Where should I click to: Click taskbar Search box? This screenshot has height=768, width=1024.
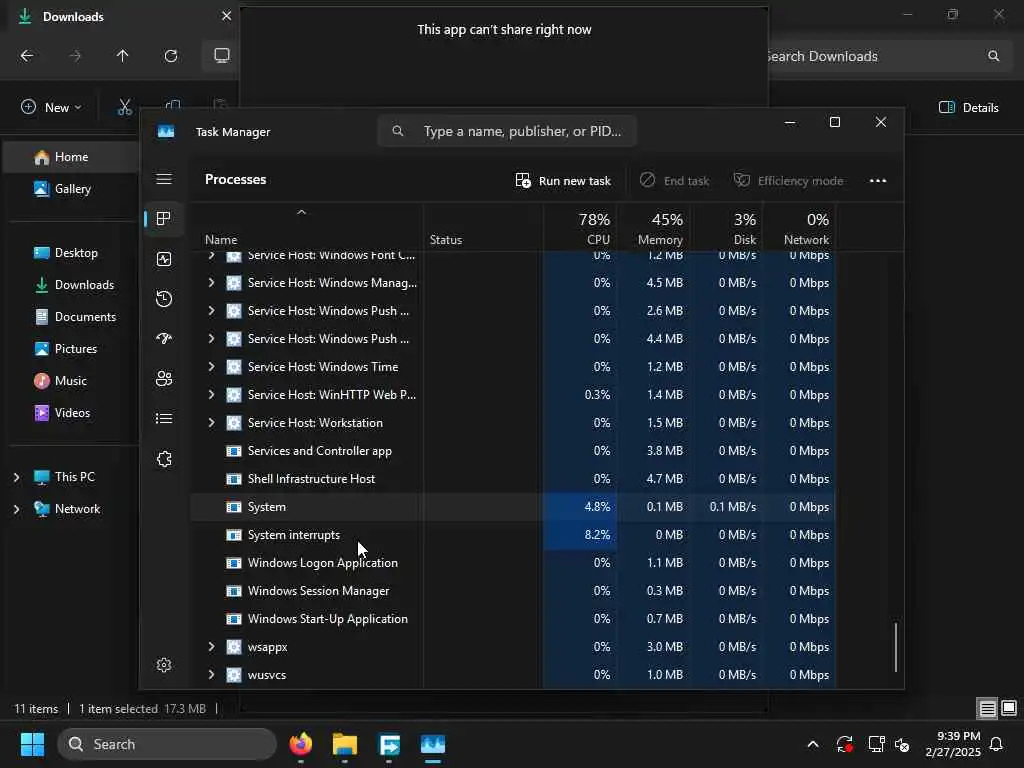coord(167,744)
